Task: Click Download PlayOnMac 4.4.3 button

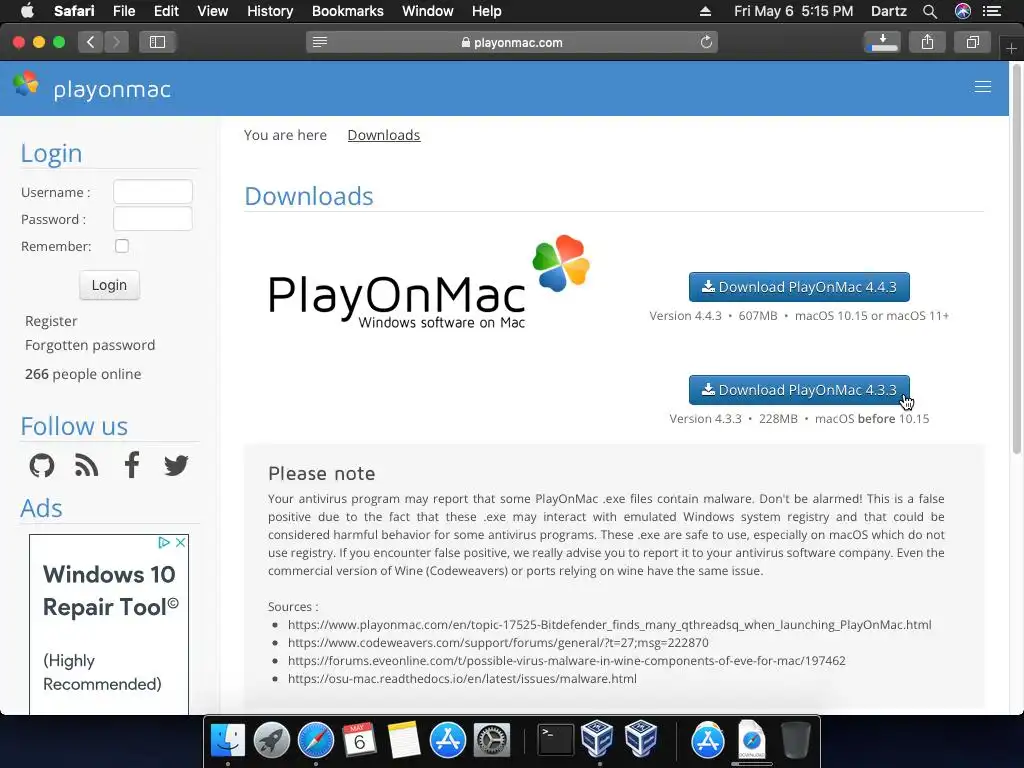Action: point(799,287)
